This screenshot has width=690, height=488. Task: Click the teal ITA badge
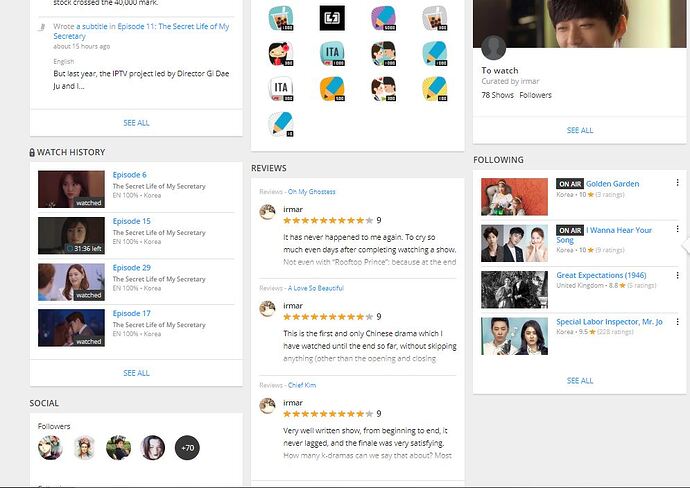(332, 53)
